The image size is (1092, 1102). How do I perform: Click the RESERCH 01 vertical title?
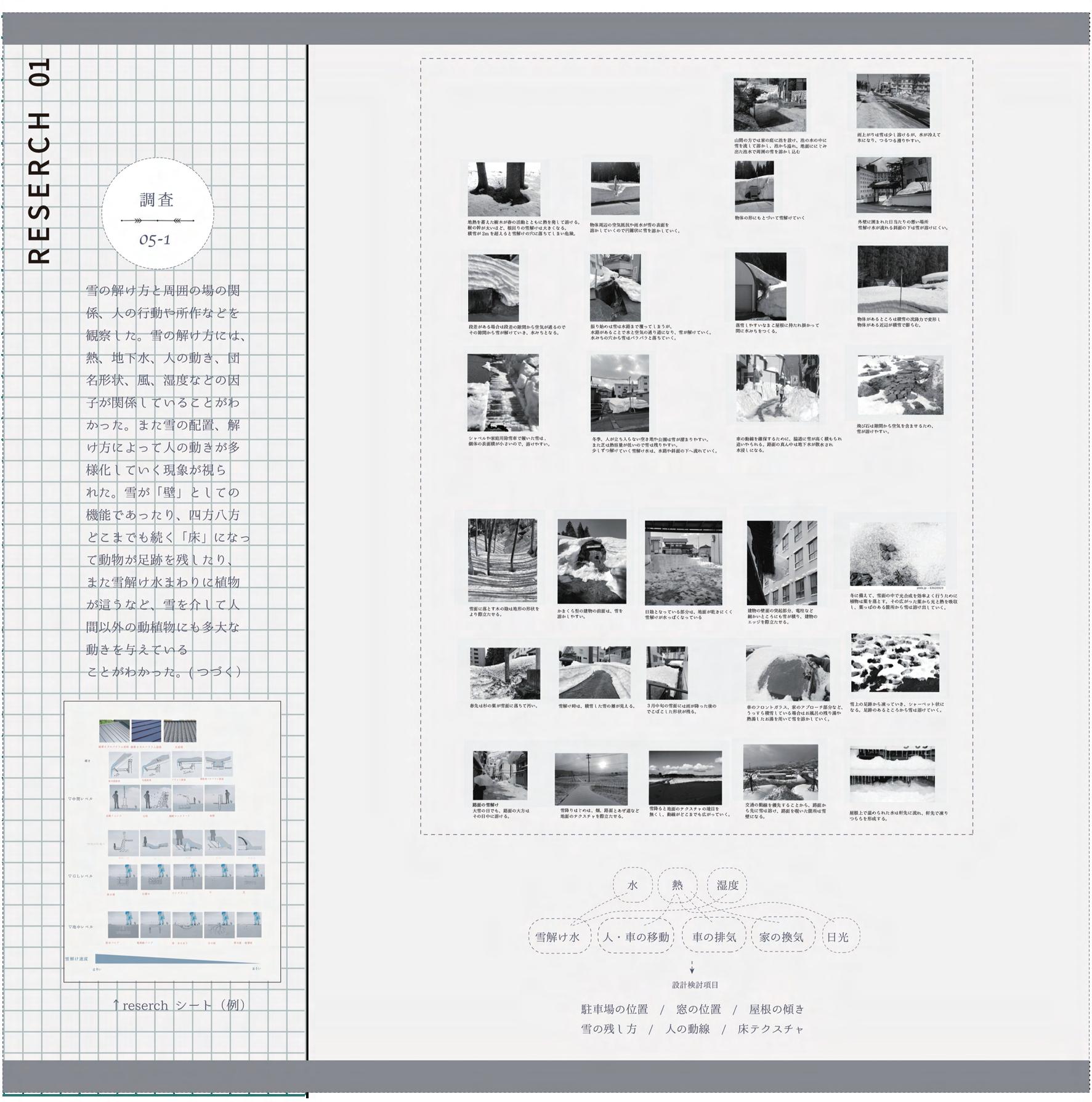click(39, 161)
